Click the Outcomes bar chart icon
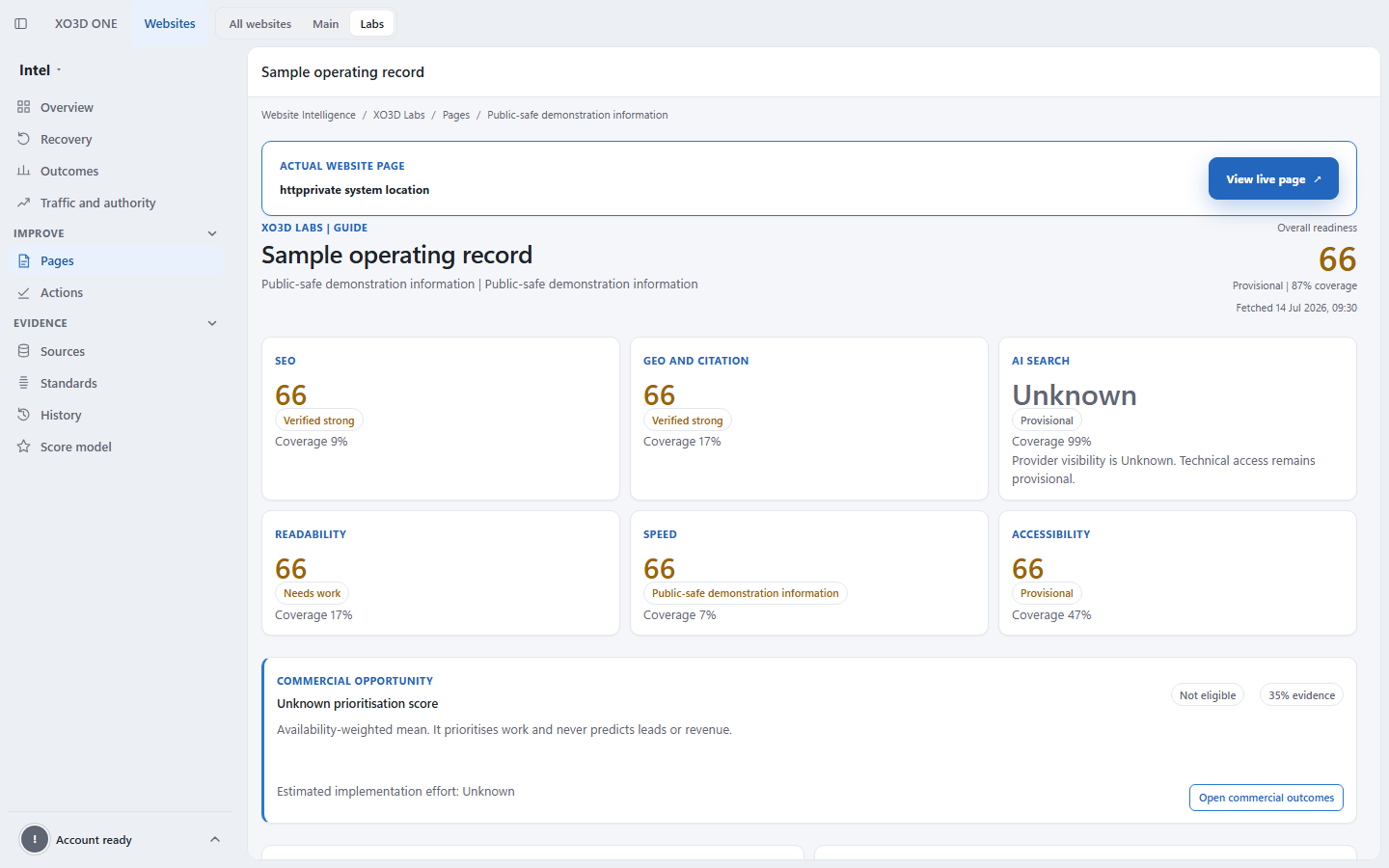 point(24,171)
